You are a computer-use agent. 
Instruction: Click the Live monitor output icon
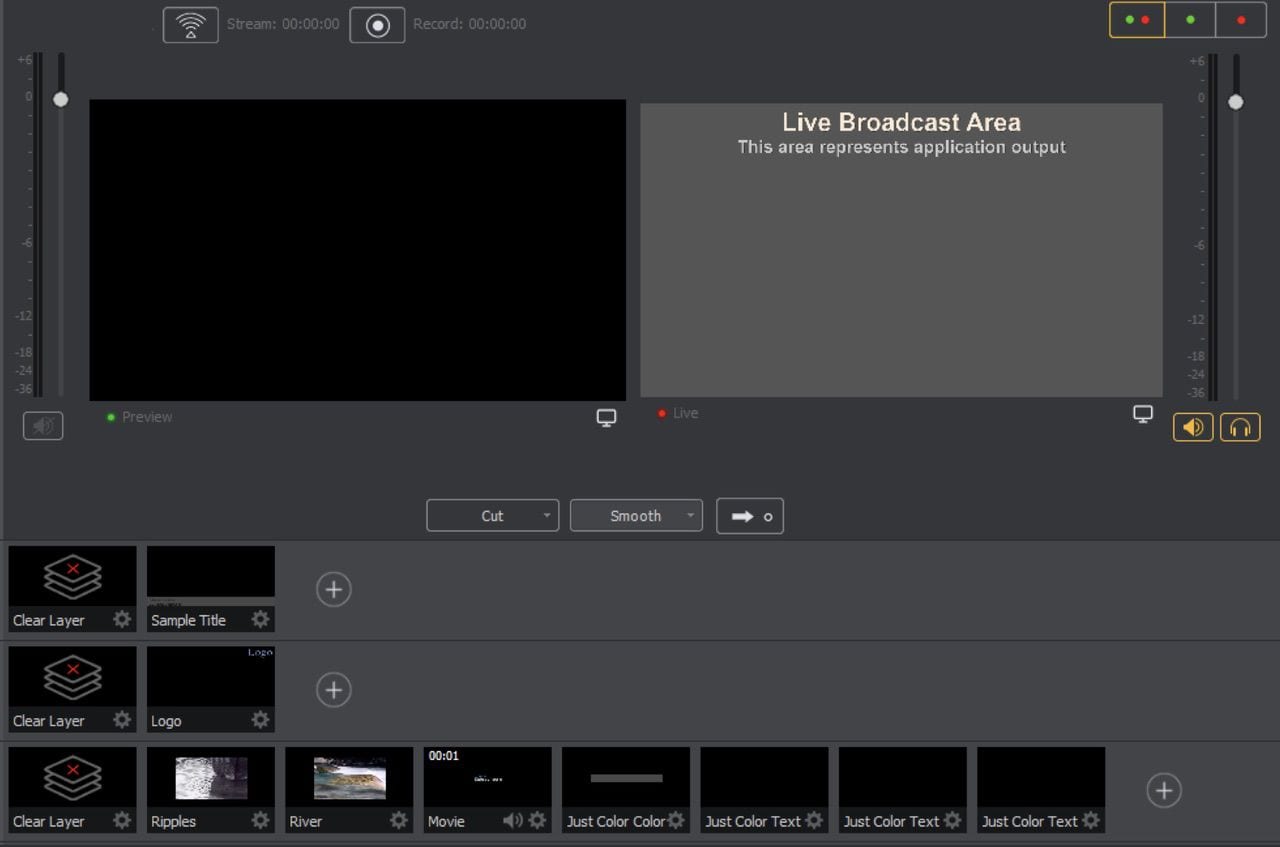click(x=1143, y=414)
